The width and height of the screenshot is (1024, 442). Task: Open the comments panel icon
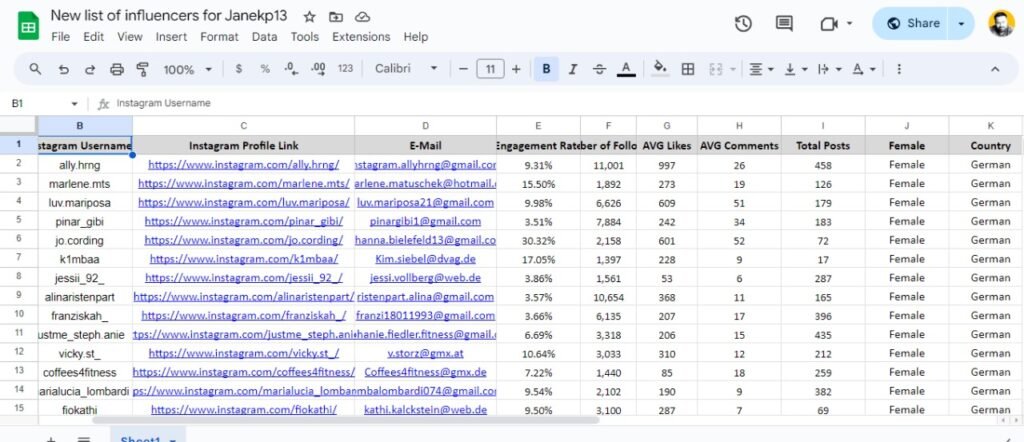(x=784, y=24)
